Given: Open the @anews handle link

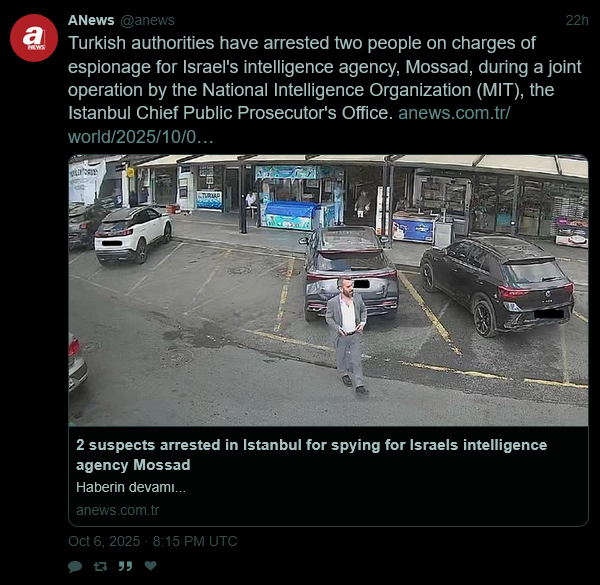Looking at the screenshot, I should tap(147, 20).
